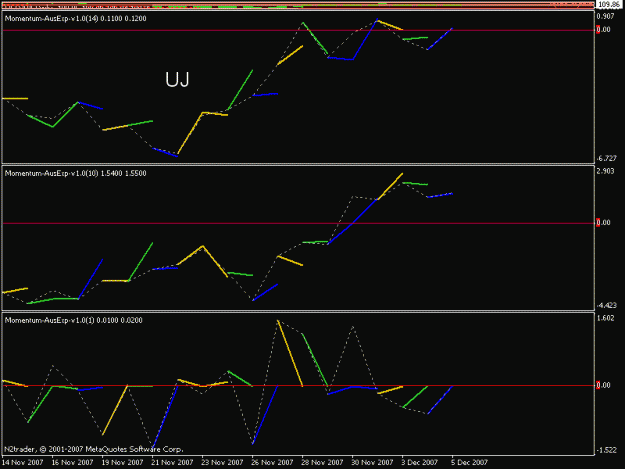
Task: Click the 0.00 level marker in top panel
Action: pos(603,29)
